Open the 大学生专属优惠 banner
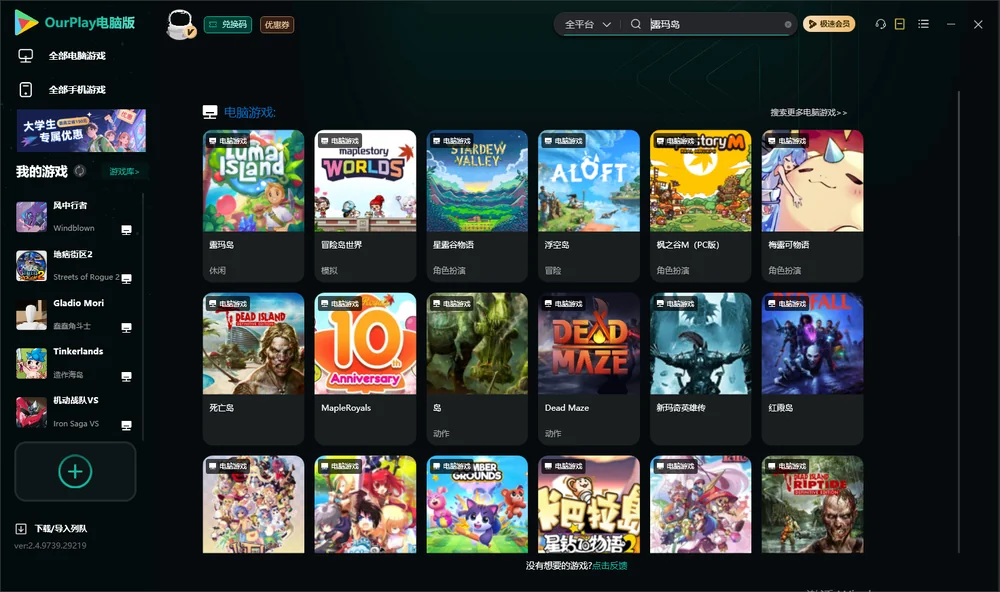 click(x=81, y=131)
